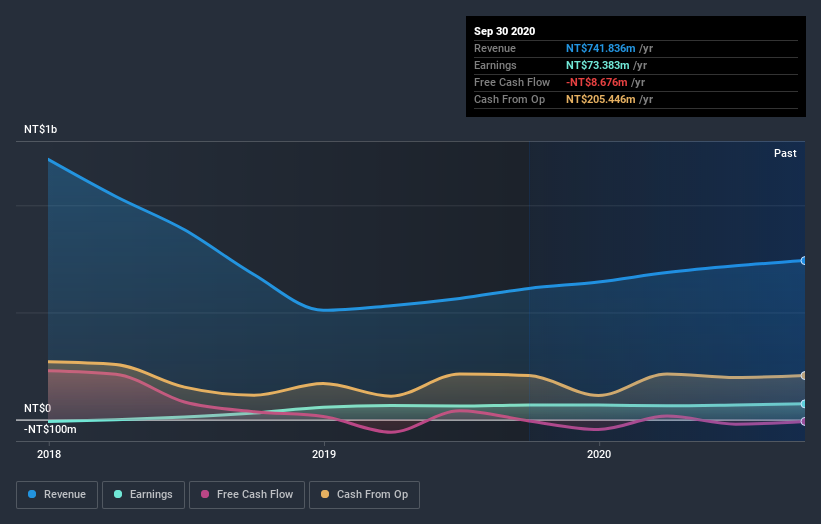Click the NT$741.836m revenue value
This screenshot has height=524, width=821.
click(x=600, y=48)
